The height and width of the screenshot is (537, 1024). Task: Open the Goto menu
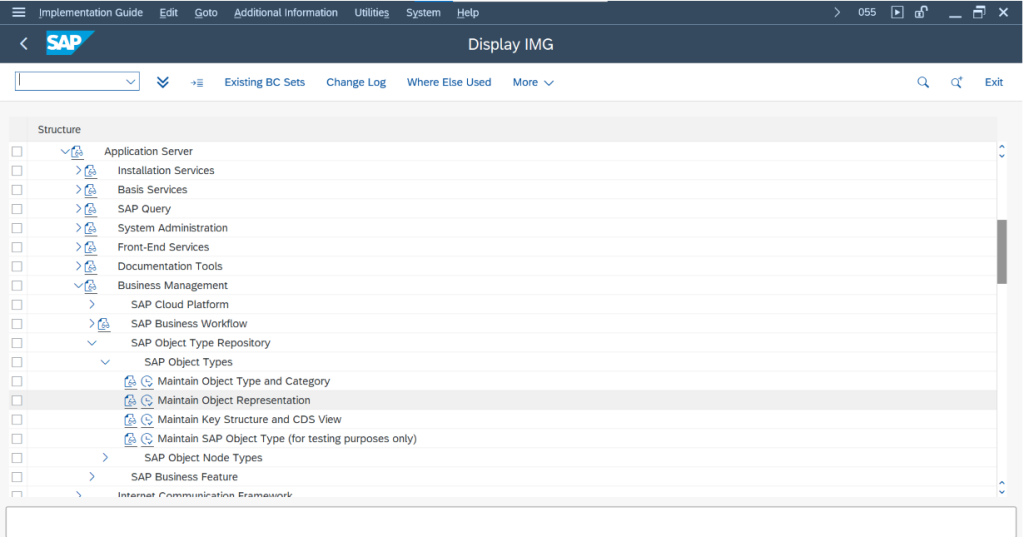click(206, 12)
